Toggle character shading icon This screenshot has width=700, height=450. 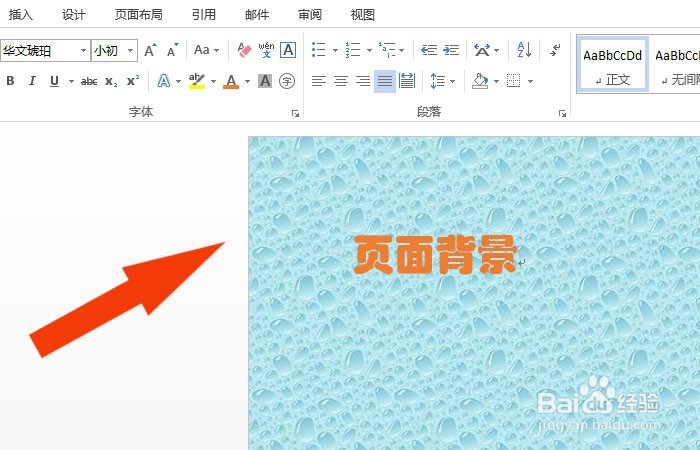[265, 81]
